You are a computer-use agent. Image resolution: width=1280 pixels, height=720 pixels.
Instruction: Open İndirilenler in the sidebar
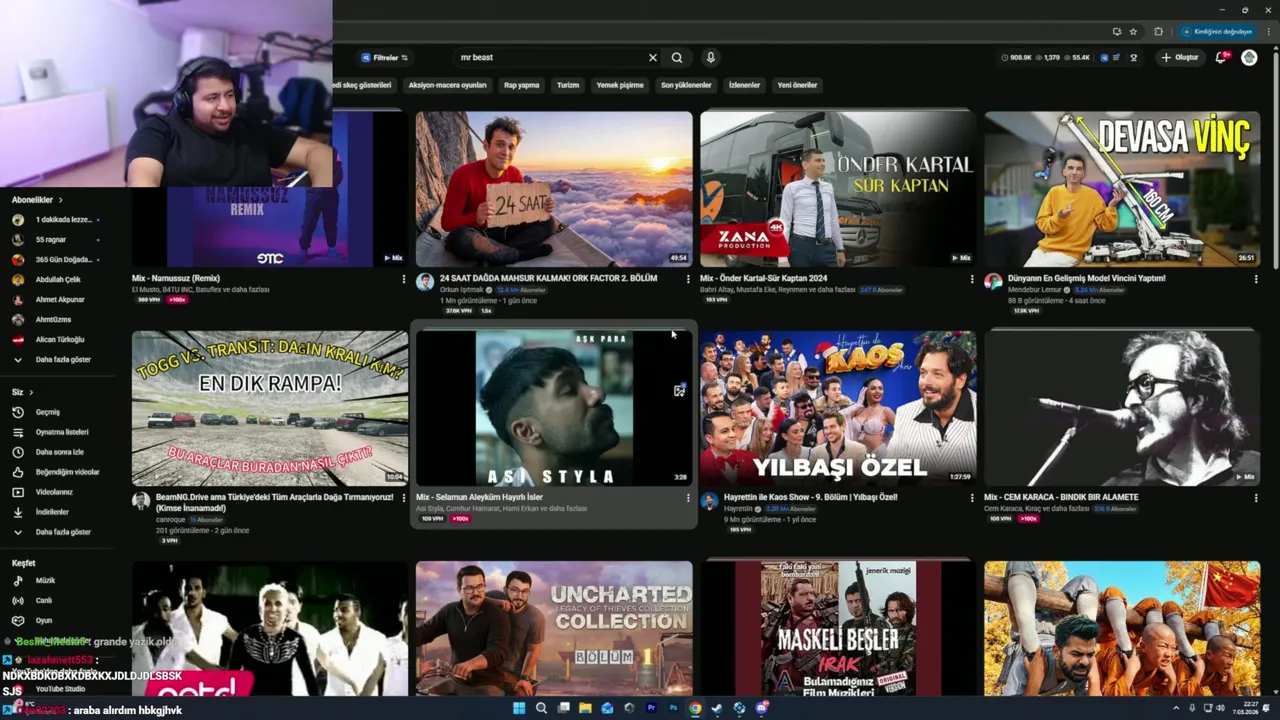tap(52, 512)
